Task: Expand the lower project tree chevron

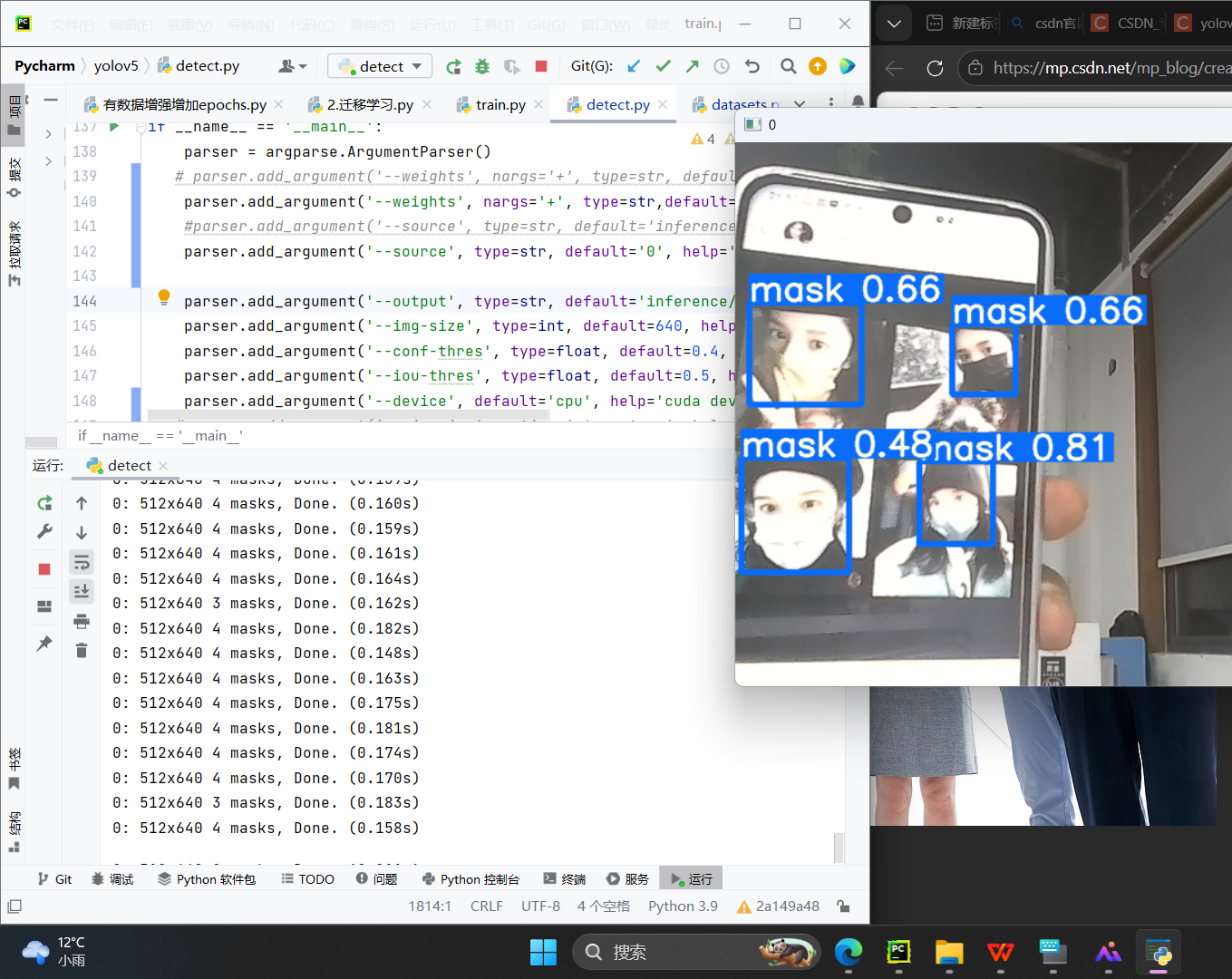Action: [48, 161]
